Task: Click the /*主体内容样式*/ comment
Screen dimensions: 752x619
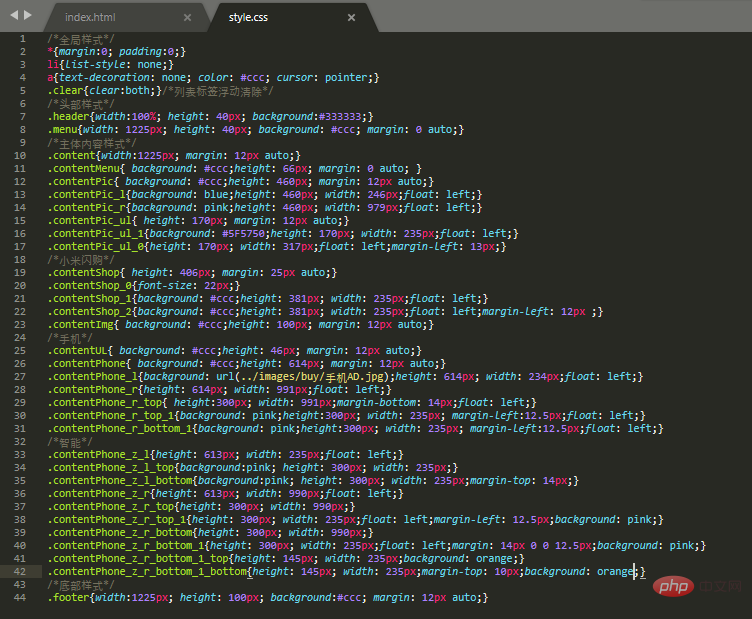Action: pos(92,143)
